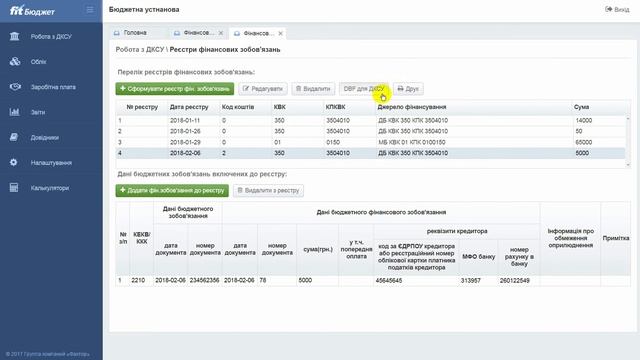Click Сформувати реєстр фін. зобов'язань button
Image resolution: width=640 pixels, height=360 pixels.
[175, 89]
